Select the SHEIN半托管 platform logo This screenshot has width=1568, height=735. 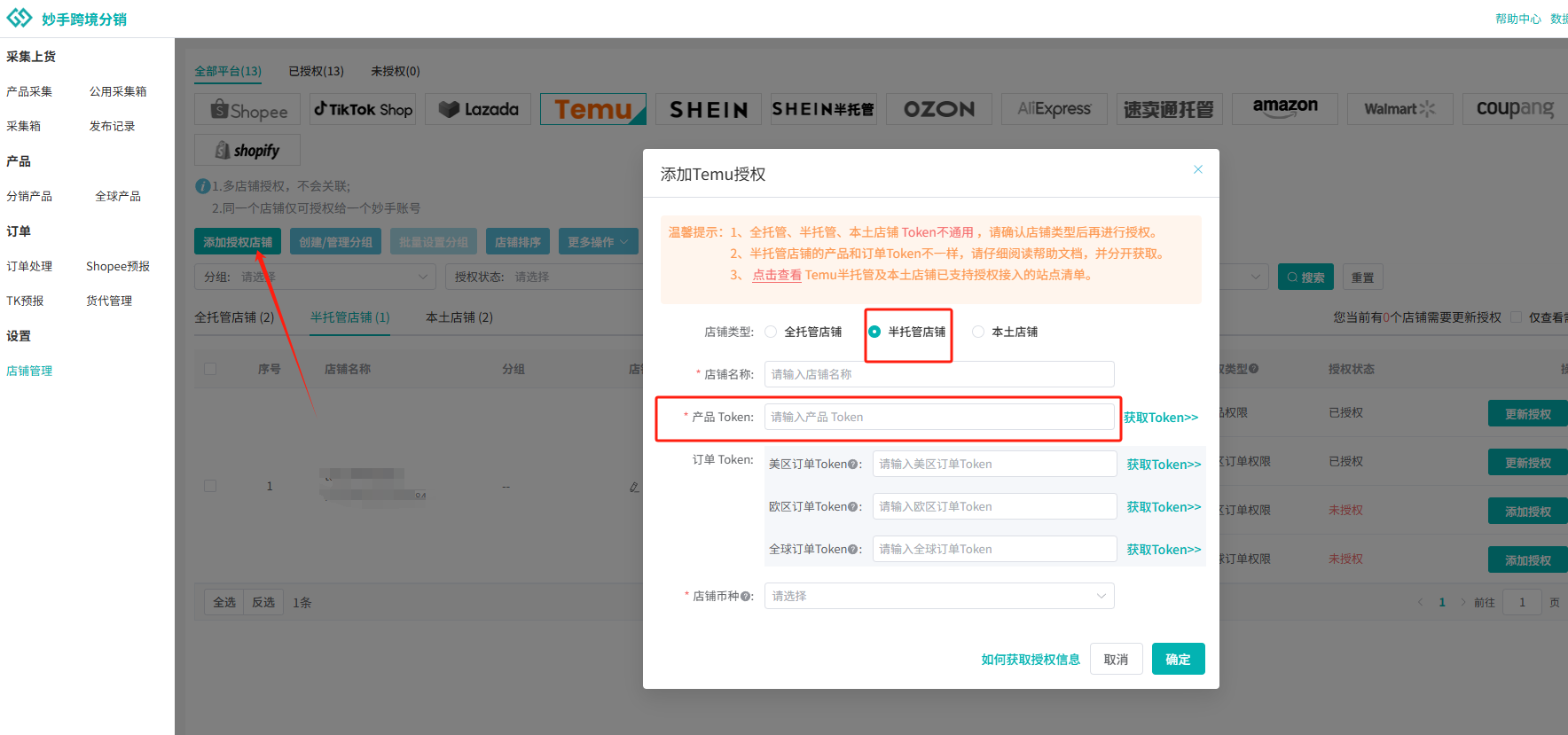point(824,110)
